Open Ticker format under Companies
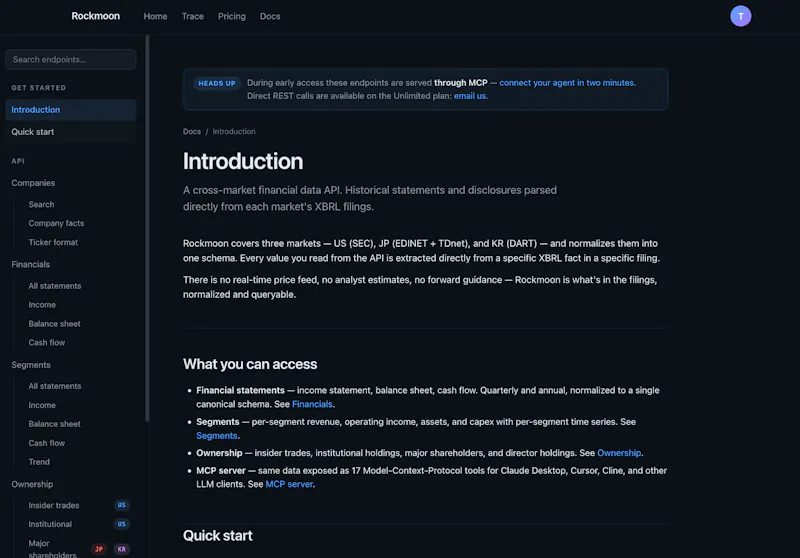The height and width of the screenshot is (558, 800). coord(53,242)
